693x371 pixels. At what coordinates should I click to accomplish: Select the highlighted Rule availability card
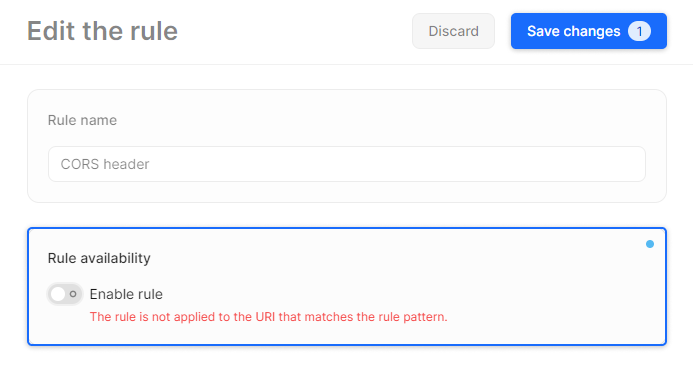pos(346,287)
